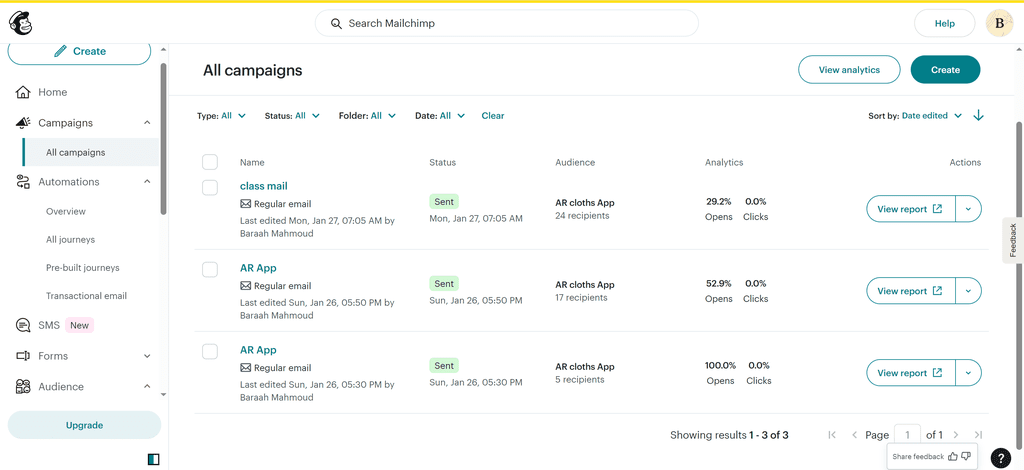Click the page number input
This screenshot has width=1024, height=470.
tap(908, 435)
